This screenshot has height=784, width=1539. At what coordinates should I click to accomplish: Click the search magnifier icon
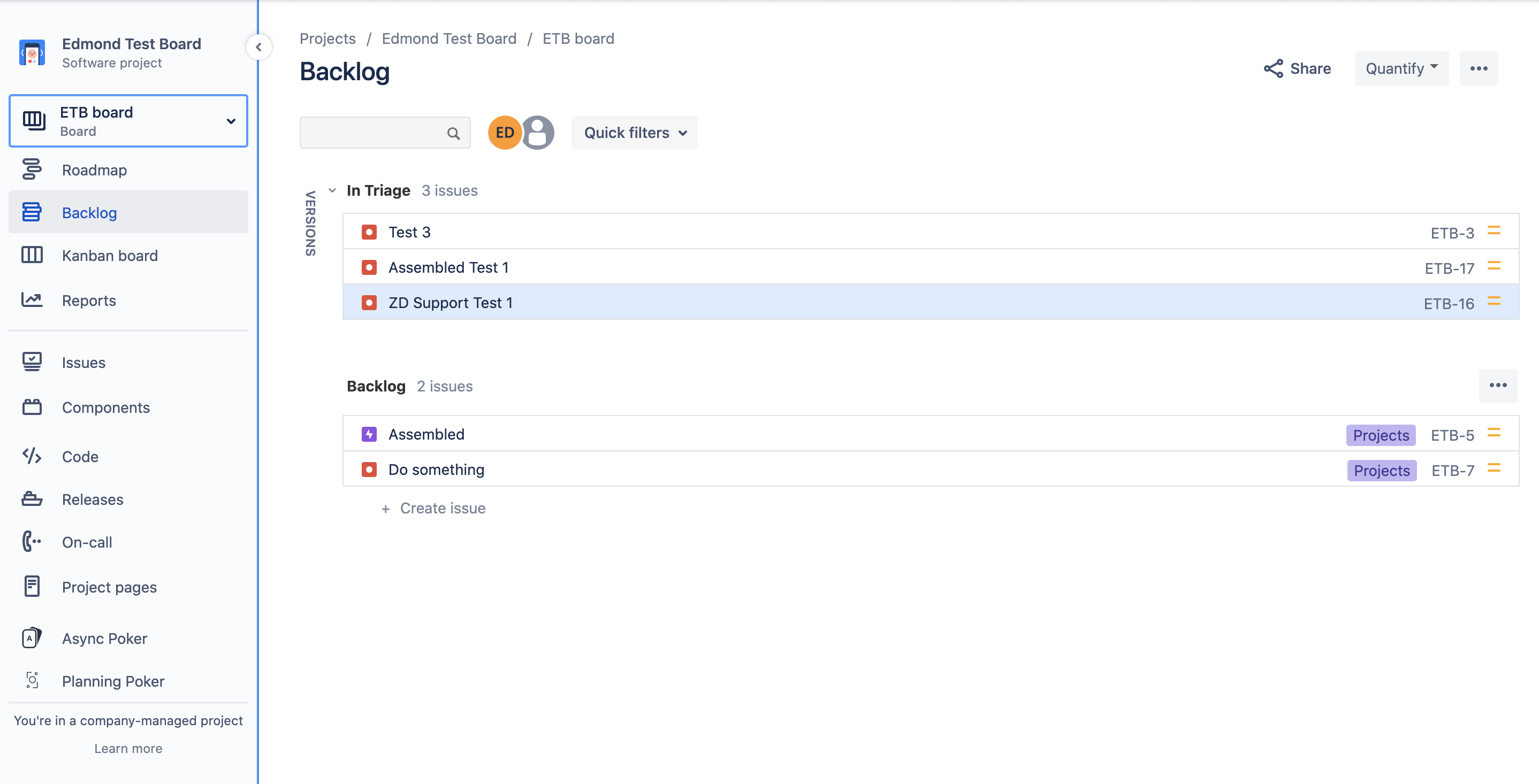[x=453, y=133]
